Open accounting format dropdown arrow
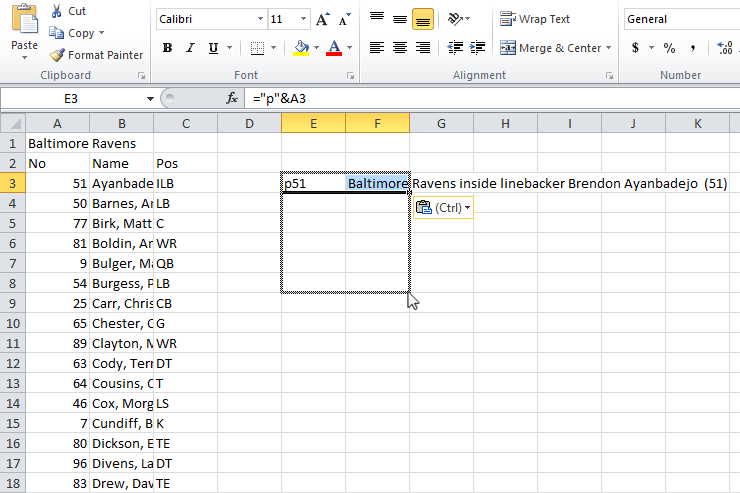Viewport: 740px width, 493px height. (x=651, y=48)
